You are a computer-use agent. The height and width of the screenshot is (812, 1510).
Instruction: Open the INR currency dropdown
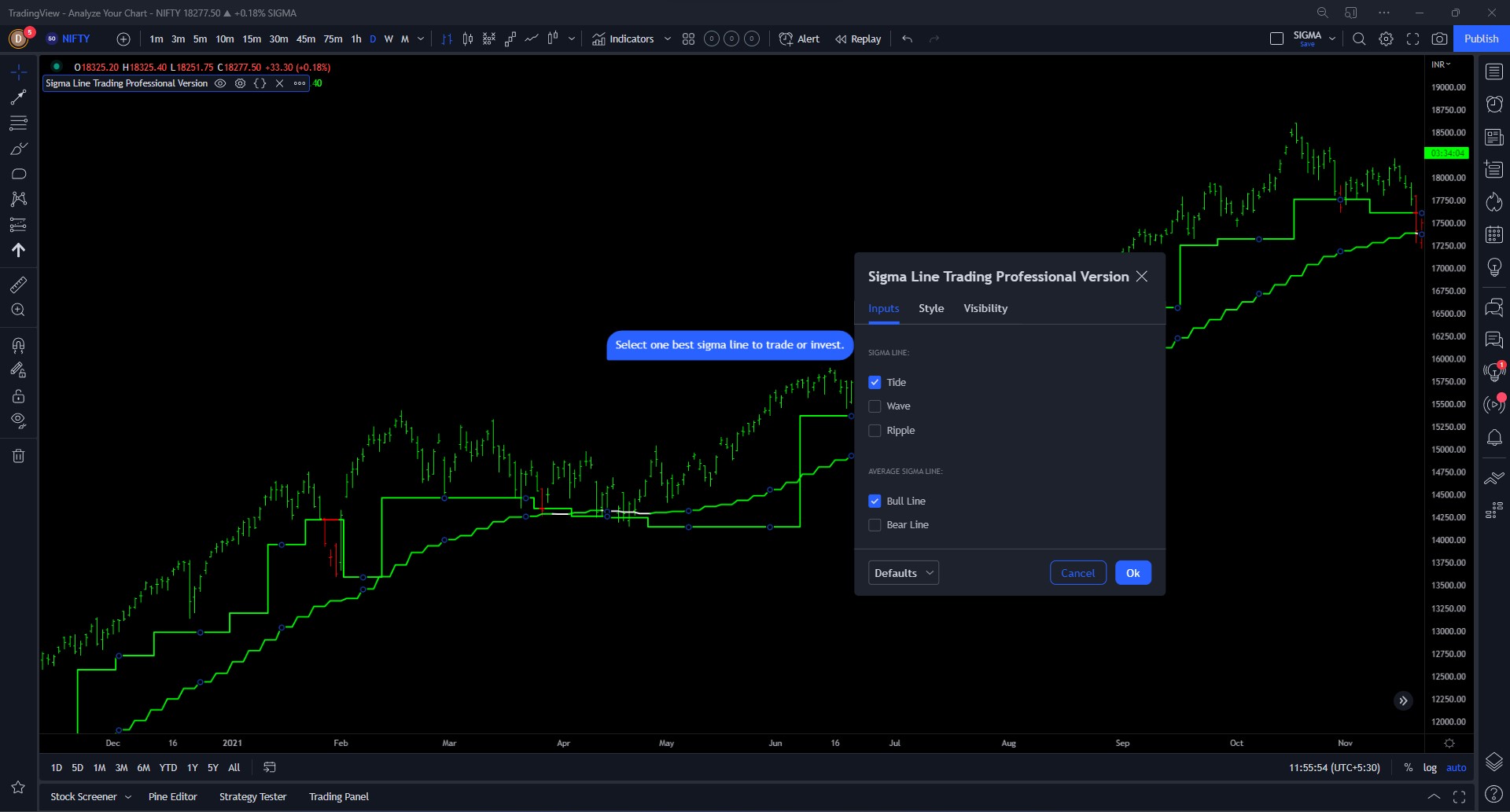1441,64
